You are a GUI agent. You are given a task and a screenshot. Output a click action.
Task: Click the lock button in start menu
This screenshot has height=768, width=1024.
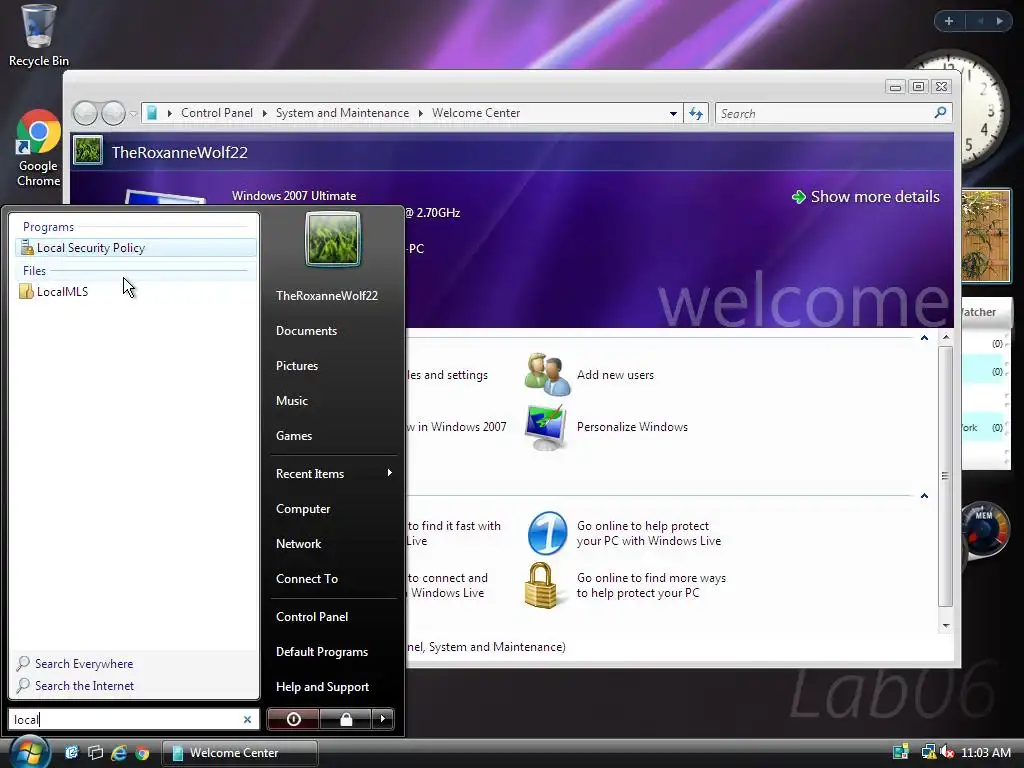pos(346,719)
